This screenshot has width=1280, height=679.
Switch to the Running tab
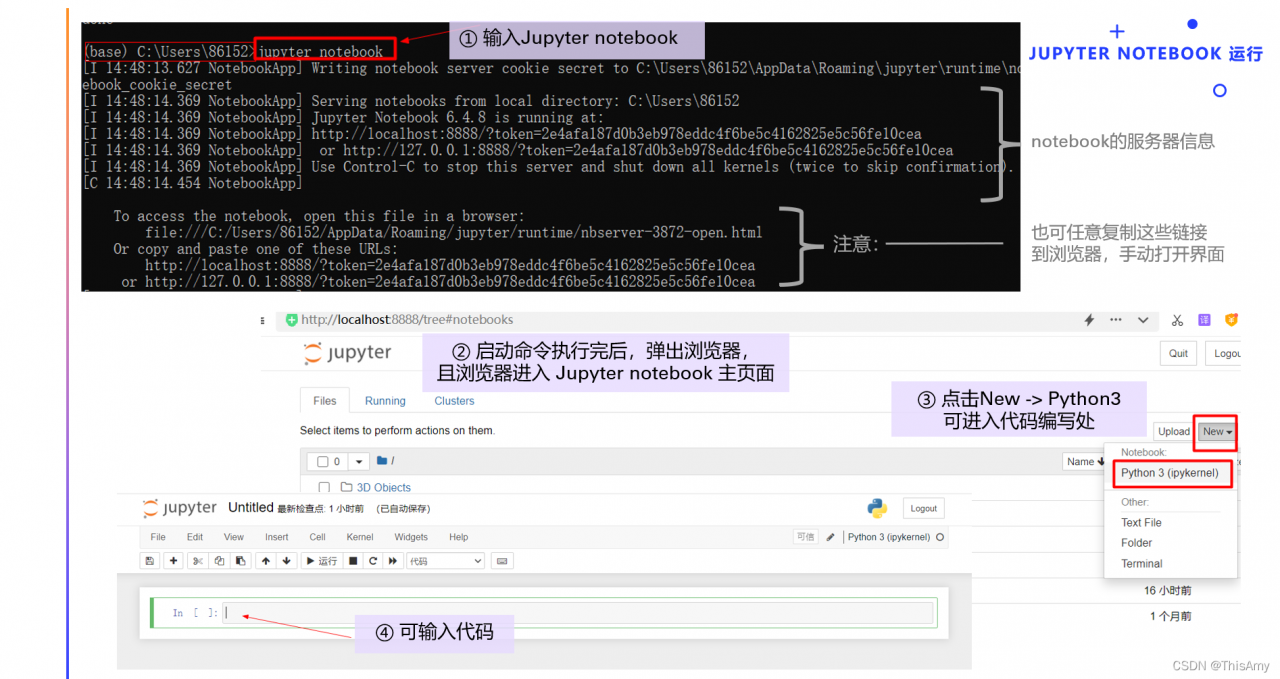tap(385, 401)
